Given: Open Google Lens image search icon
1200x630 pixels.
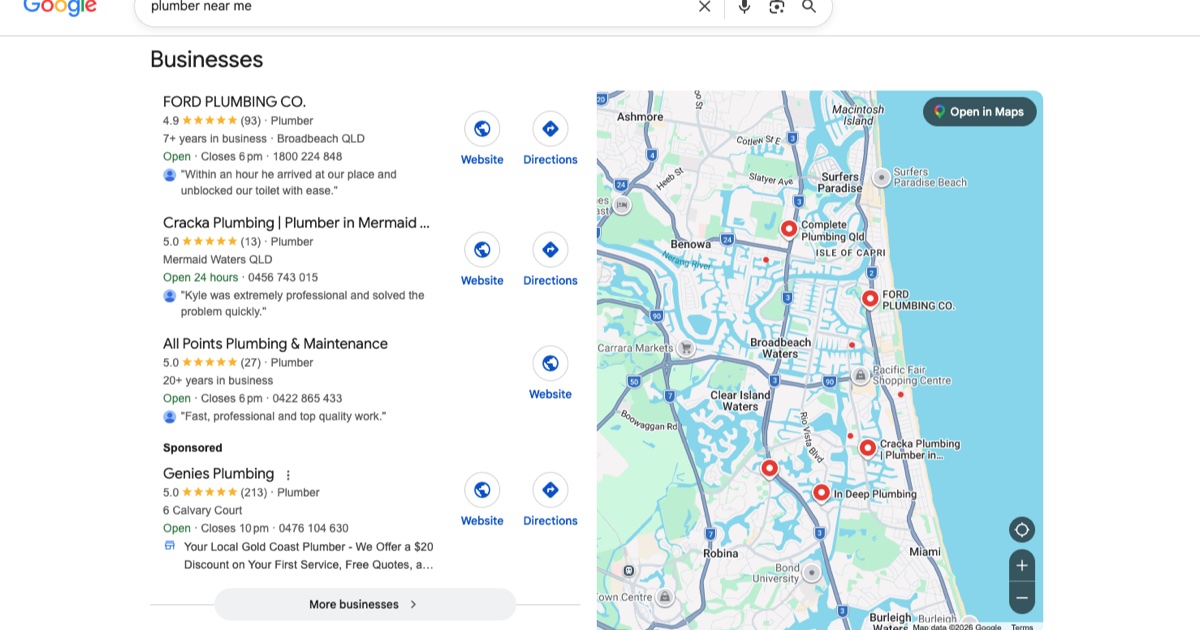Looking at the screenshot, I should (777, 7).
